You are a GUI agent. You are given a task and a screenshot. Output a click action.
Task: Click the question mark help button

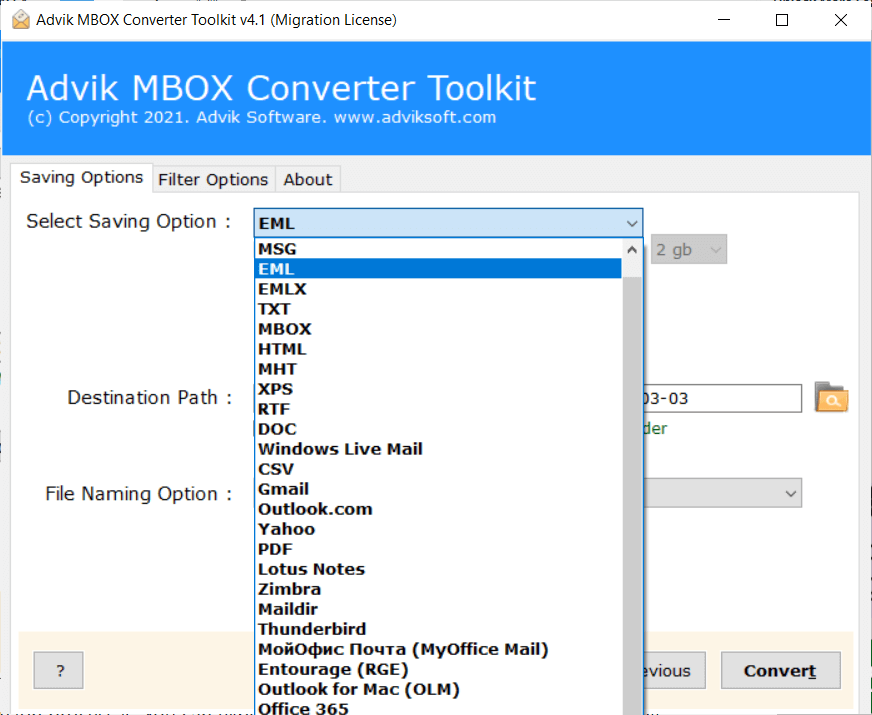click(58, 671)
